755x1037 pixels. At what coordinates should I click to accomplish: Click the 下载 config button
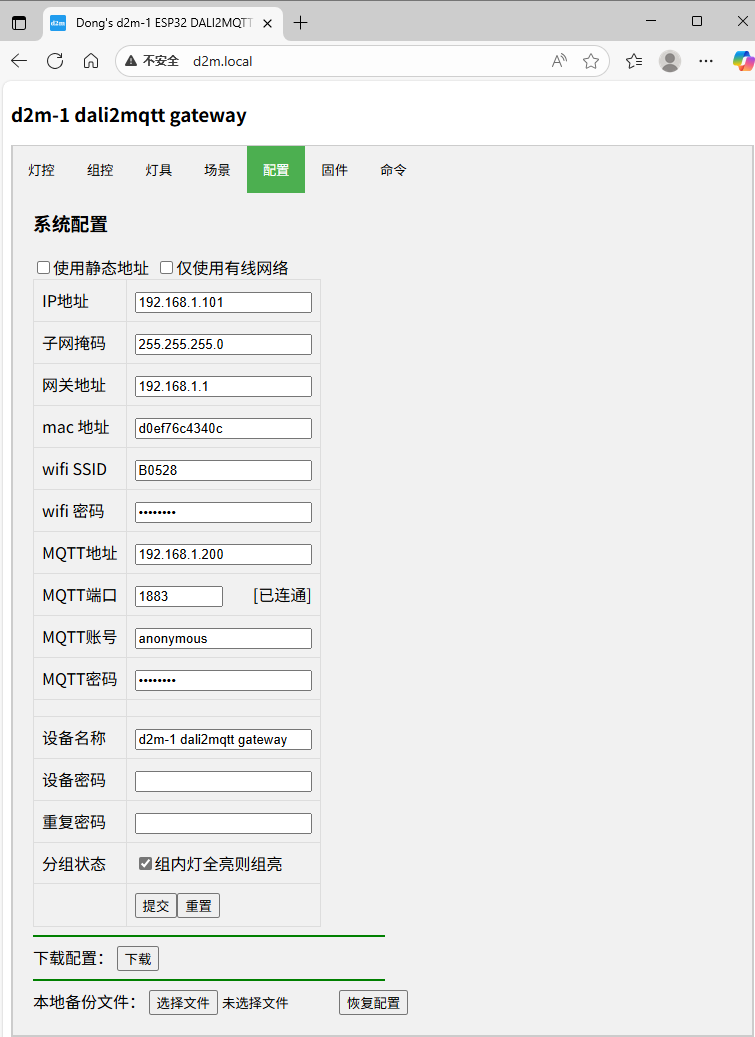(x=138, y=959)
